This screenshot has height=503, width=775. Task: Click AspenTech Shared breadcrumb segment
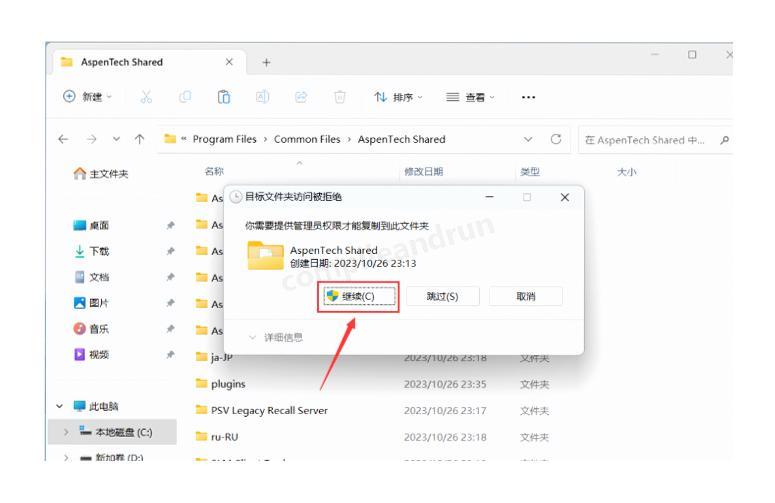click(401, 139)
